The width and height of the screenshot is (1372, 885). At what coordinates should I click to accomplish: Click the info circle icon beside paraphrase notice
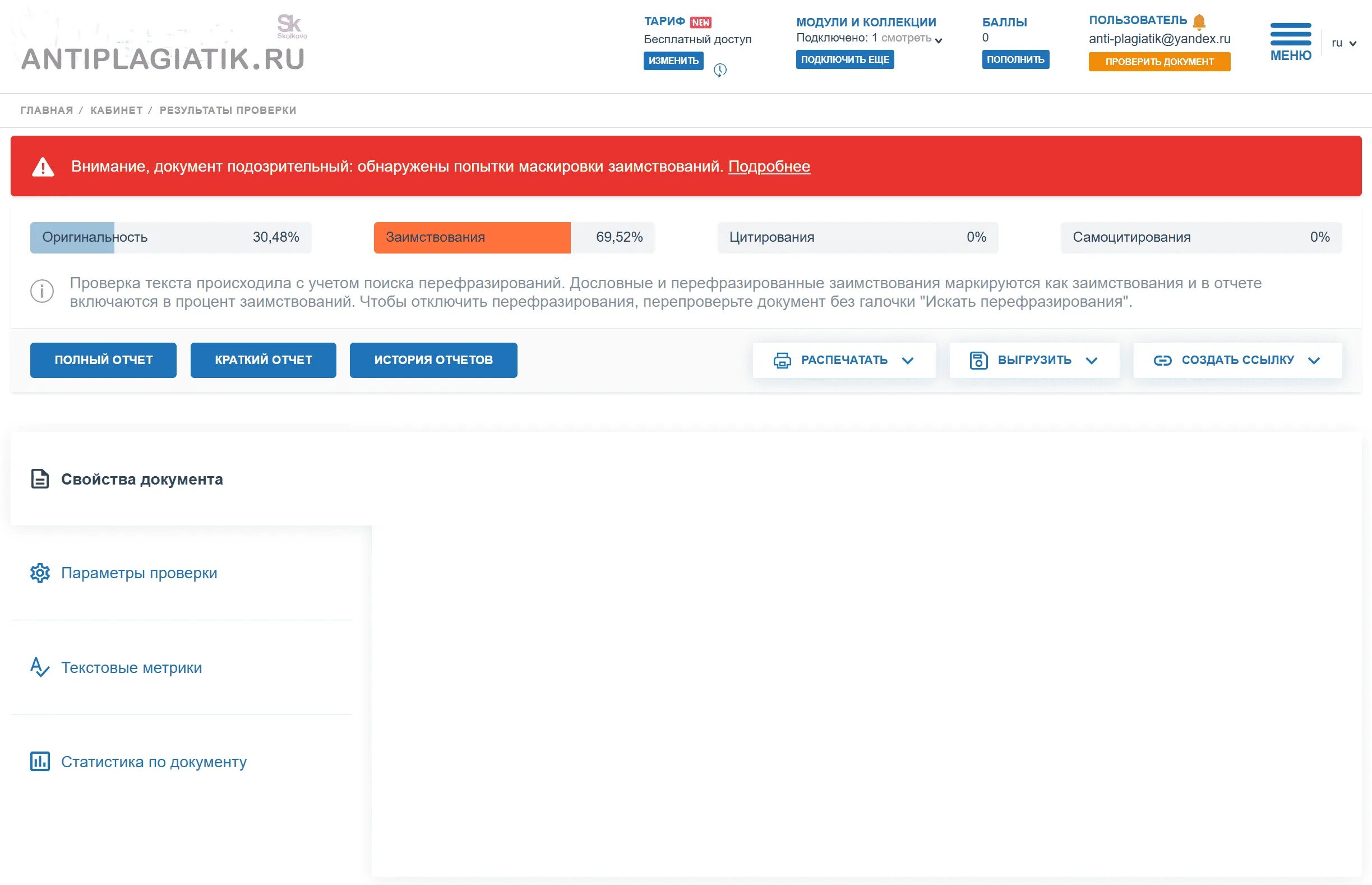42,291
